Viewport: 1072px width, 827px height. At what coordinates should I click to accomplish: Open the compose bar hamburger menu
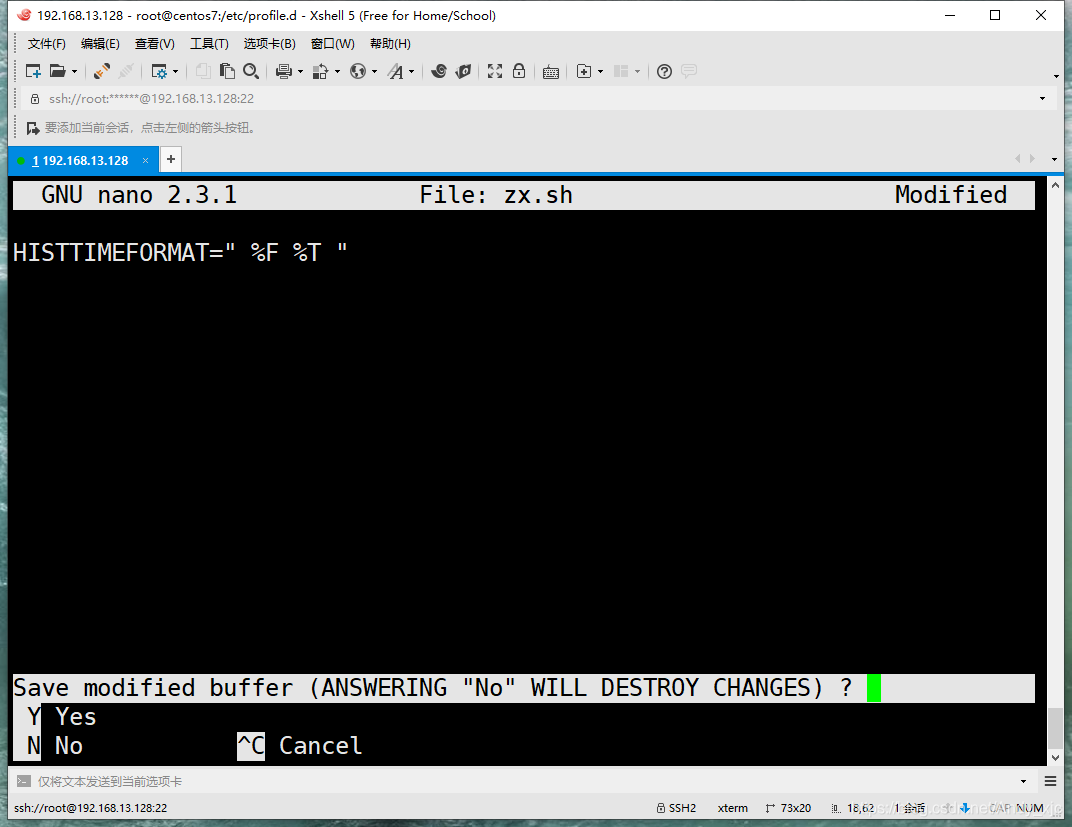1051,781
